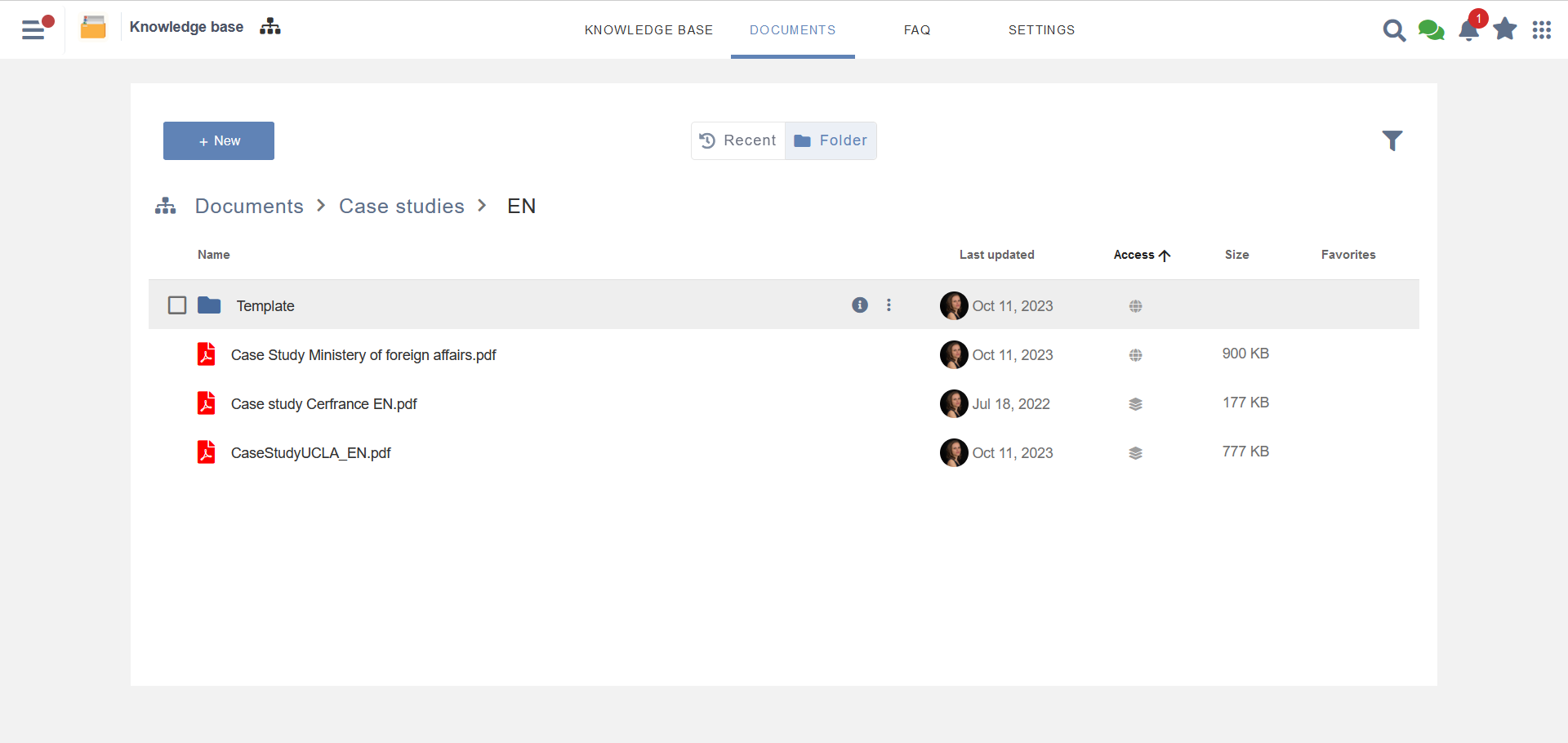Click the Knowledge base folder logo
Viewport: 1568px width, 743px height.
click(93, 28)
